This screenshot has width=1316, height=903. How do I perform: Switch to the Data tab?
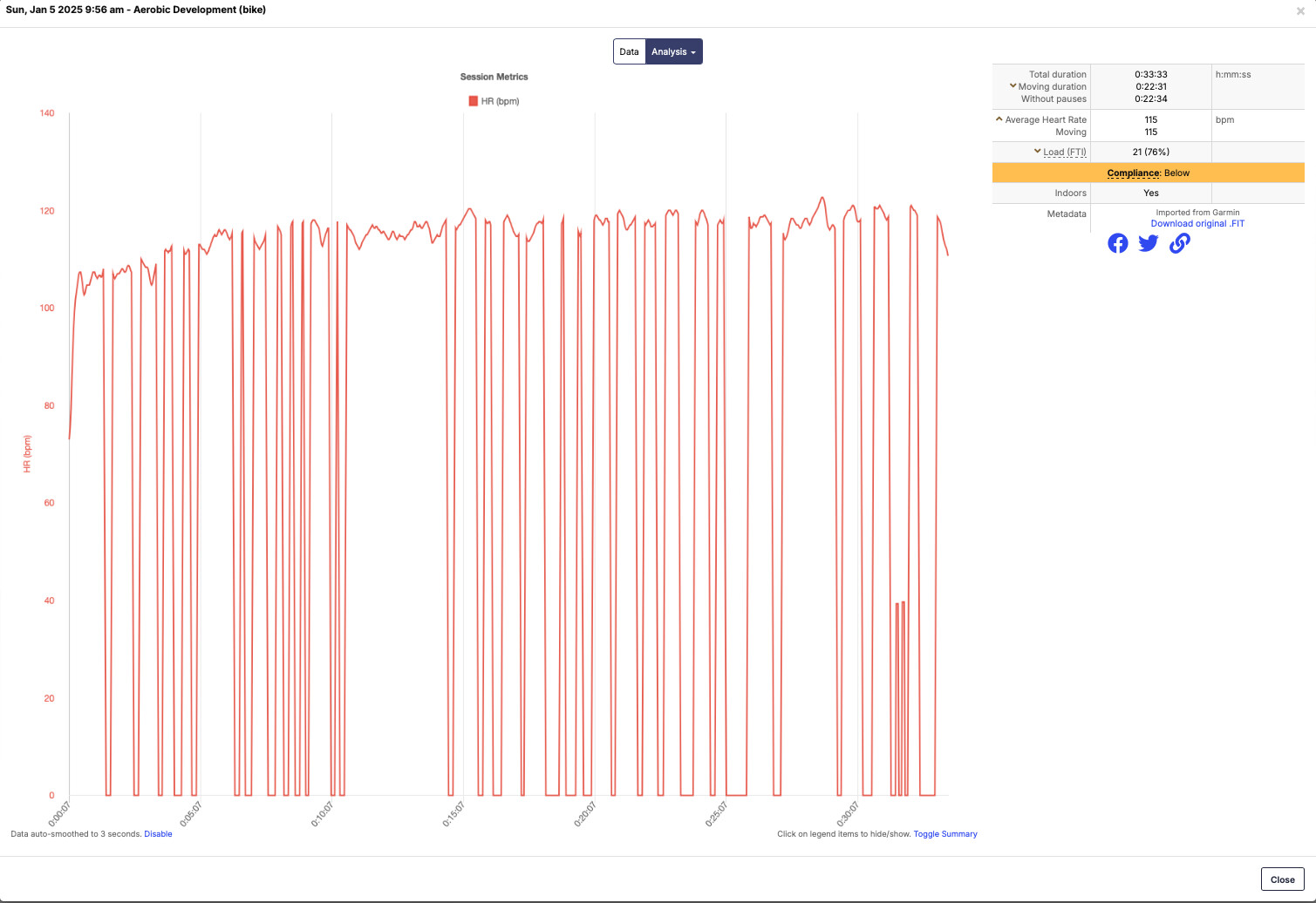(629, 51)
